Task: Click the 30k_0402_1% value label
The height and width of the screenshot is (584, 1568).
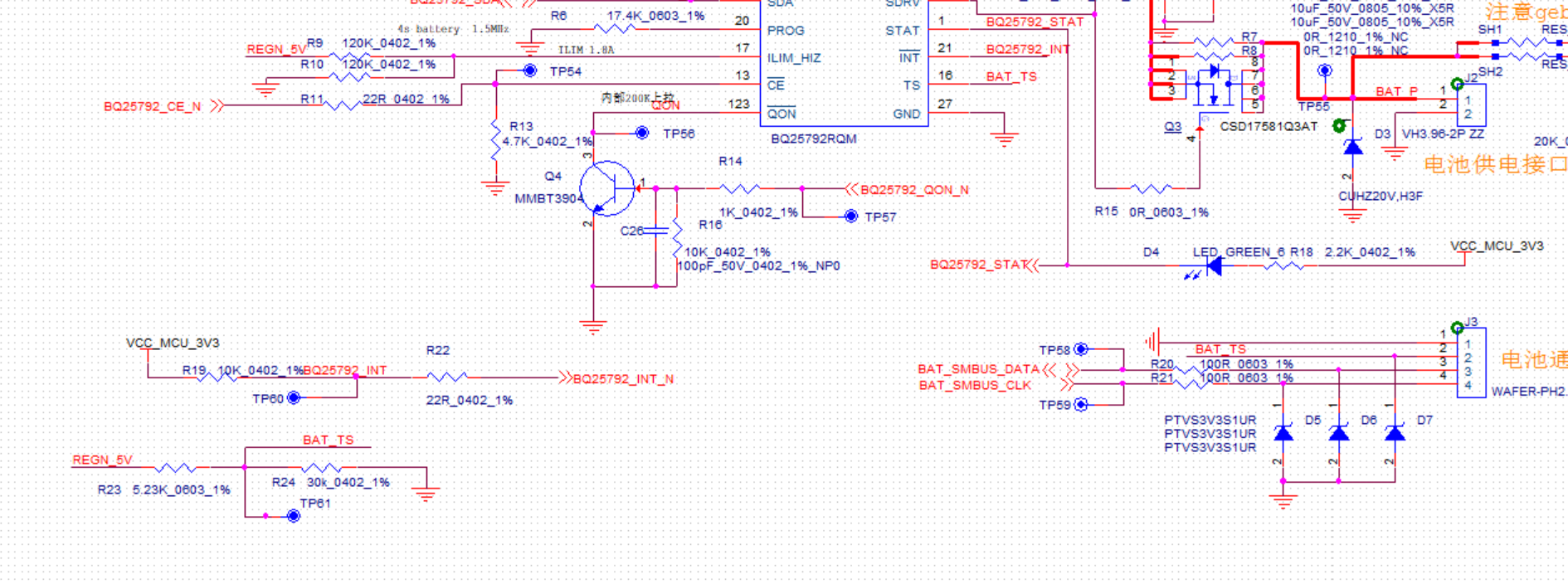Action: 348,482
